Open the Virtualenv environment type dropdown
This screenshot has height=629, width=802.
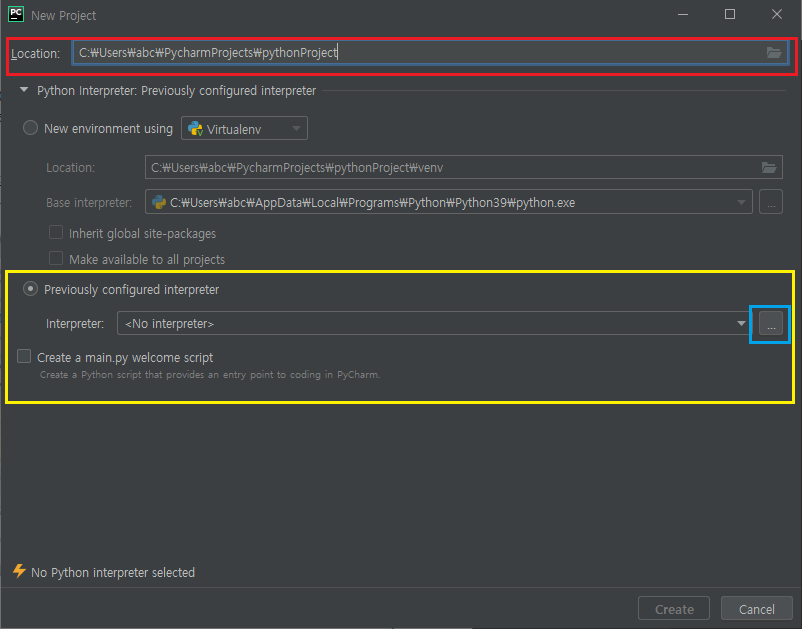click(244, 128)
